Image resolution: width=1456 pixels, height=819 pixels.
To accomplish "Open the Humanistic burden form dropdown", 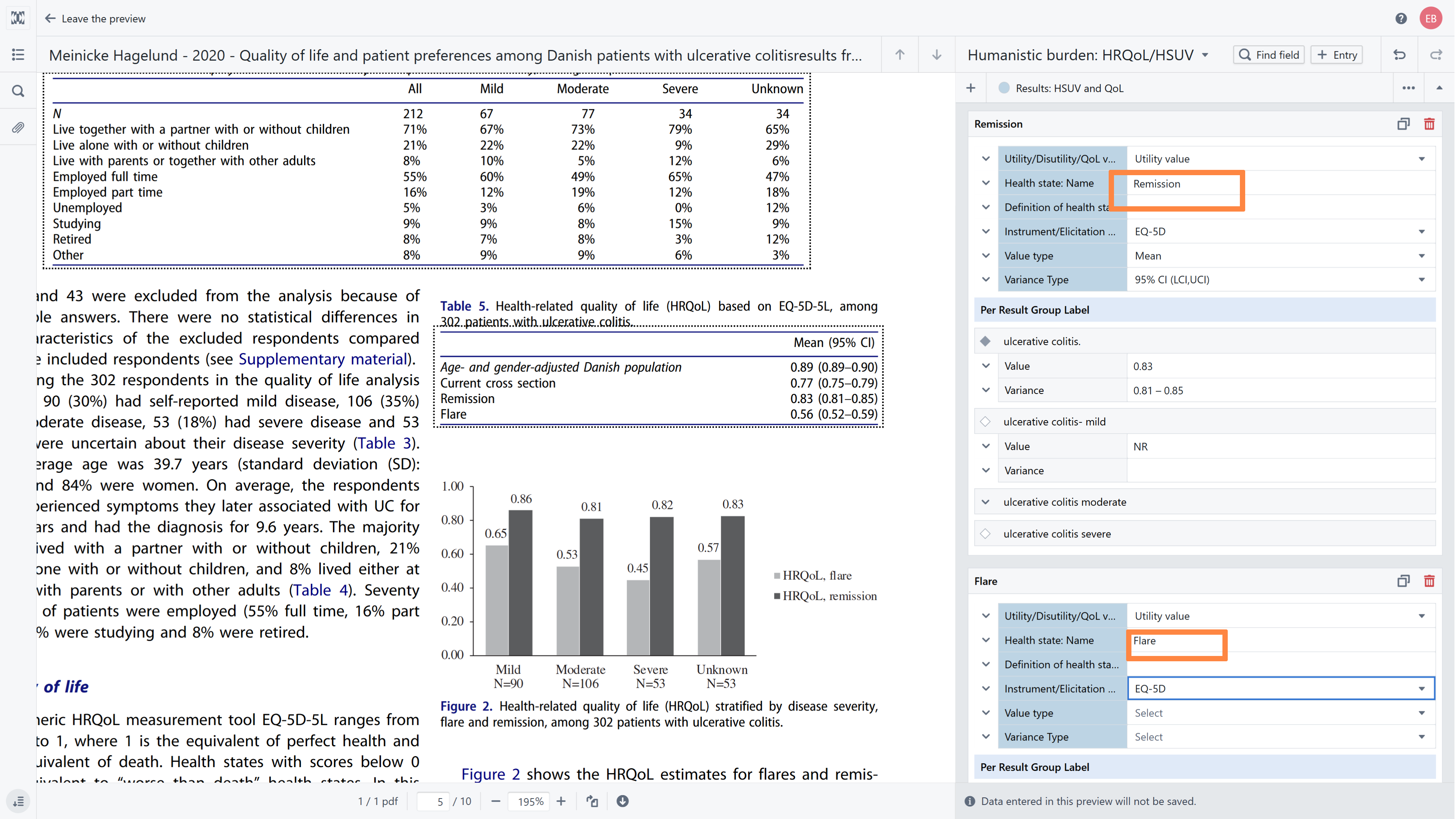I will (1205, 55).
